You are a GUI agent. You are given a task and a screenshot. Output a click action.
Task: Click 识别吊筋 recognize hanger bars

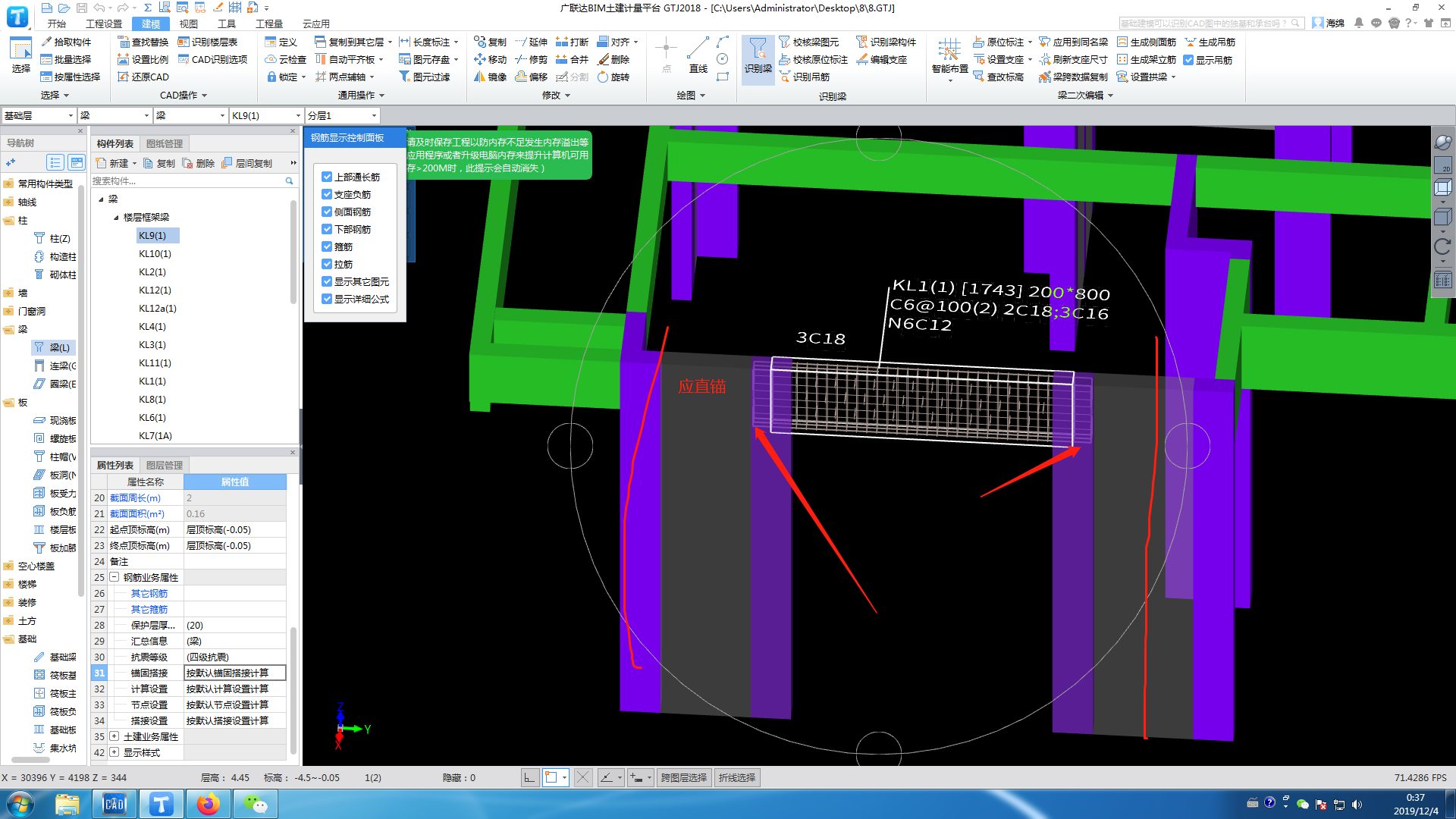pyautogui.click(x=804, y=77)
